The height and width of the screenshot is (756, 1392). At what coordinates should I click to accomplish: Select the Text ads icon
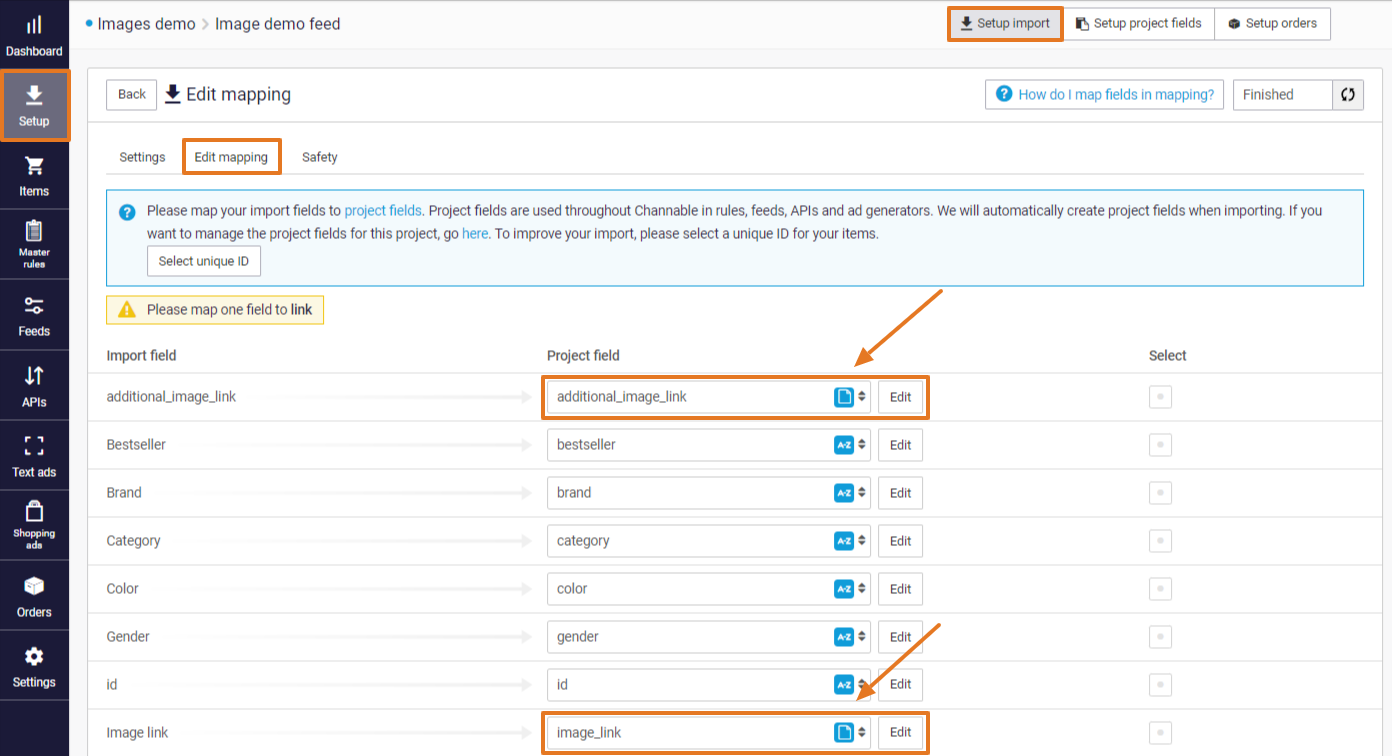(x=34, y=454)
